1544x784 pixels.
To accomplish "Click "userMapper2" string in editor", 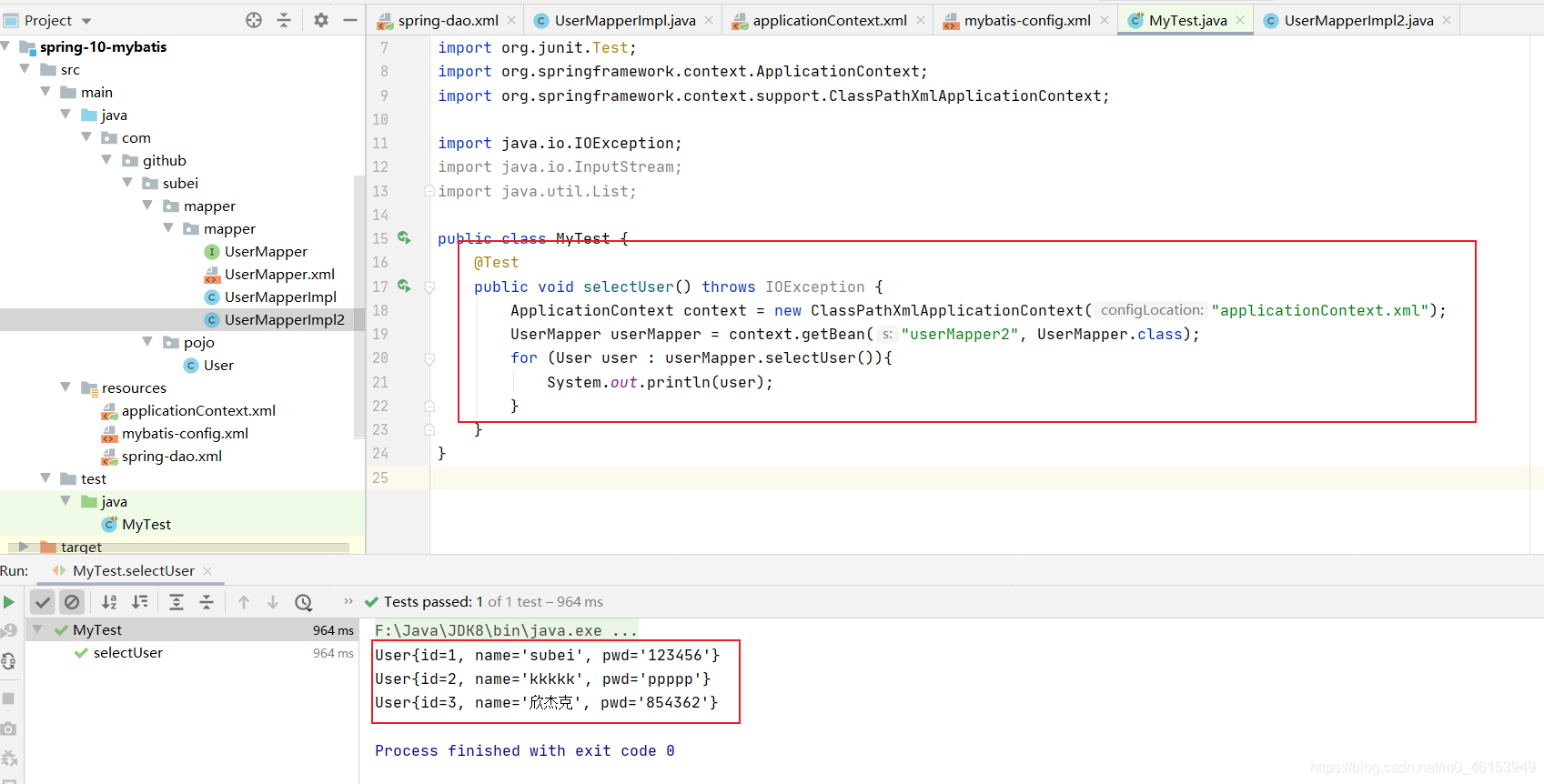I will [960, 335].
